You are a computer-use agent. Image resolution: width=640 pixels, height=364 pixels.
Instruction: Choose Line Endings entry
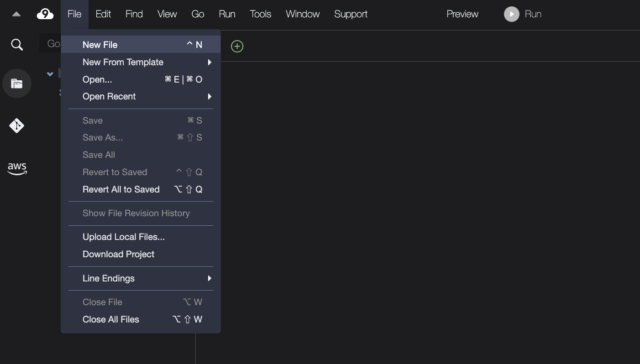pos(141,278)
